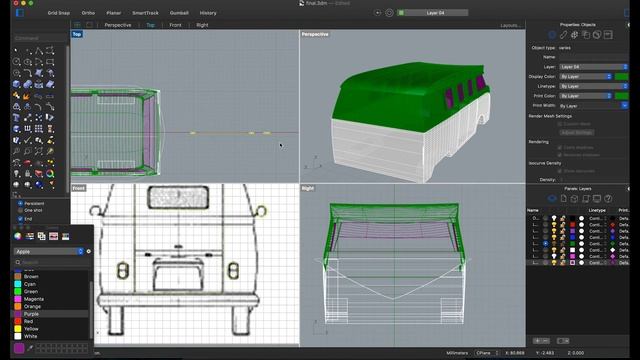
Task: Toggle the Custom Mesh checkbox
Action: pyautogui.click(x=560, y=124)
